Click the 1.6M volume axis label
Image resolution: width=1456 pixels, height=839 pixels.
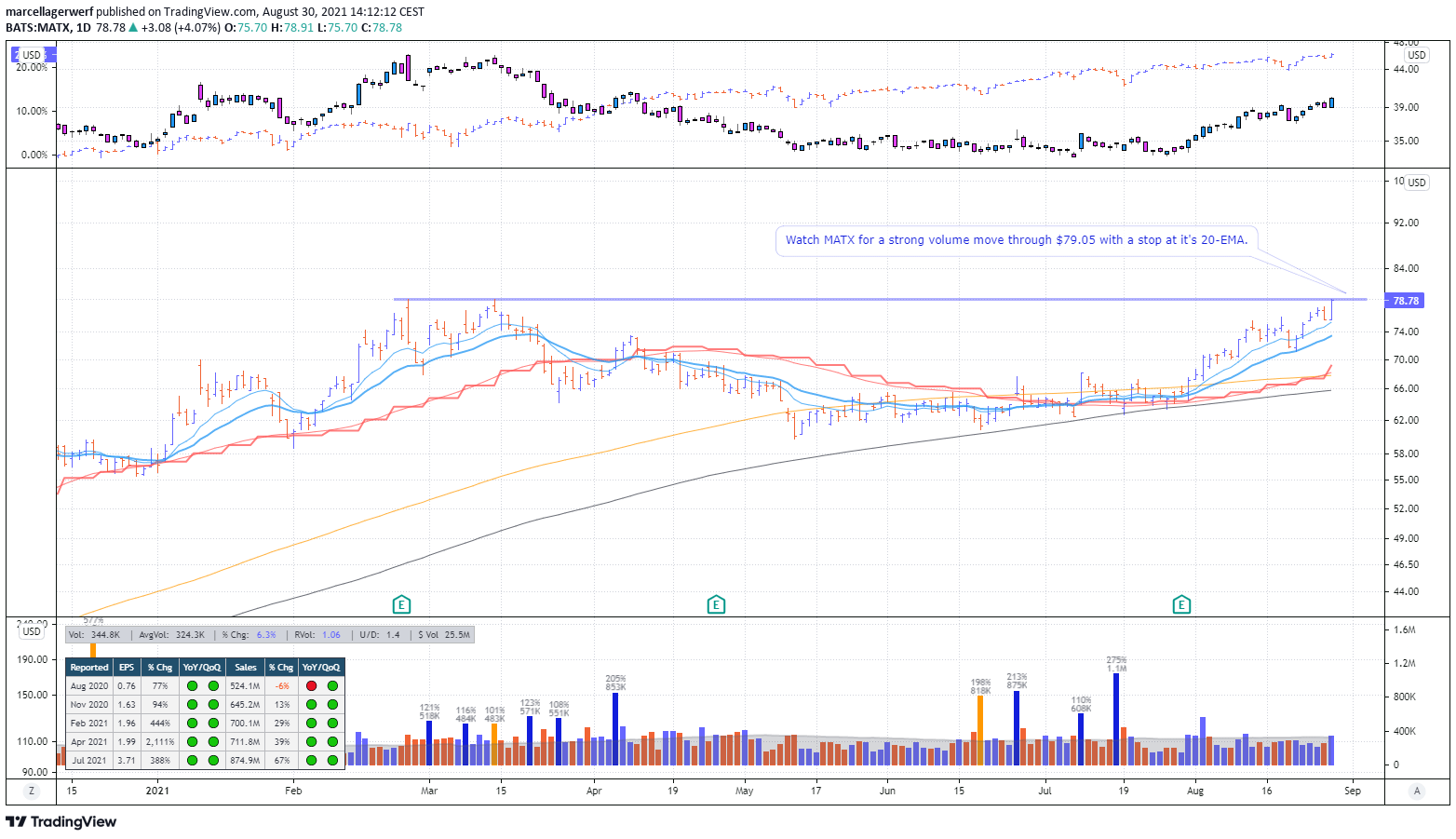tap(1404, 630)
